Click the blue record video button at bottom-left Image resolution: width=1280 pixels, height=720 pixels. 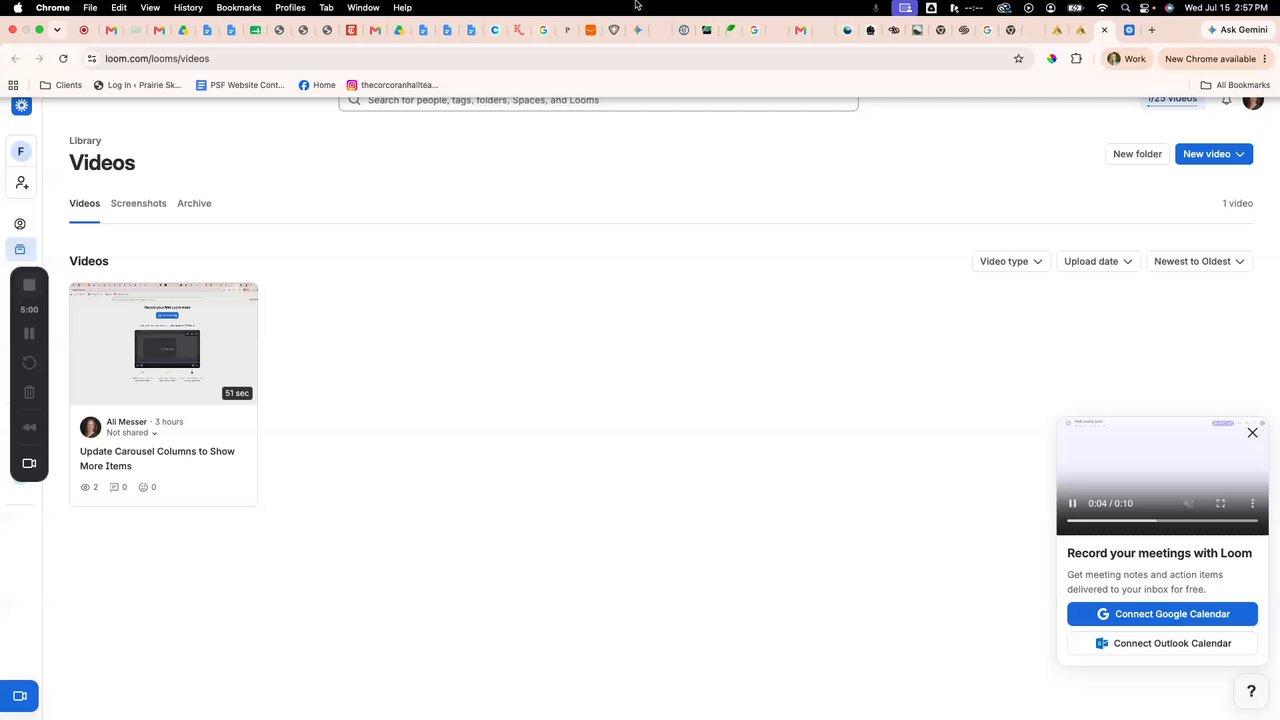(x=19, y=696)
